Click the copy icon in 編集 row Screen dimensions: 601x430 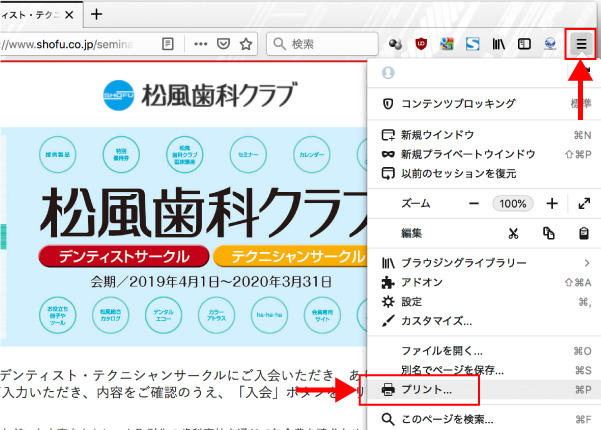pyautogui.click(x=548, y=233)
